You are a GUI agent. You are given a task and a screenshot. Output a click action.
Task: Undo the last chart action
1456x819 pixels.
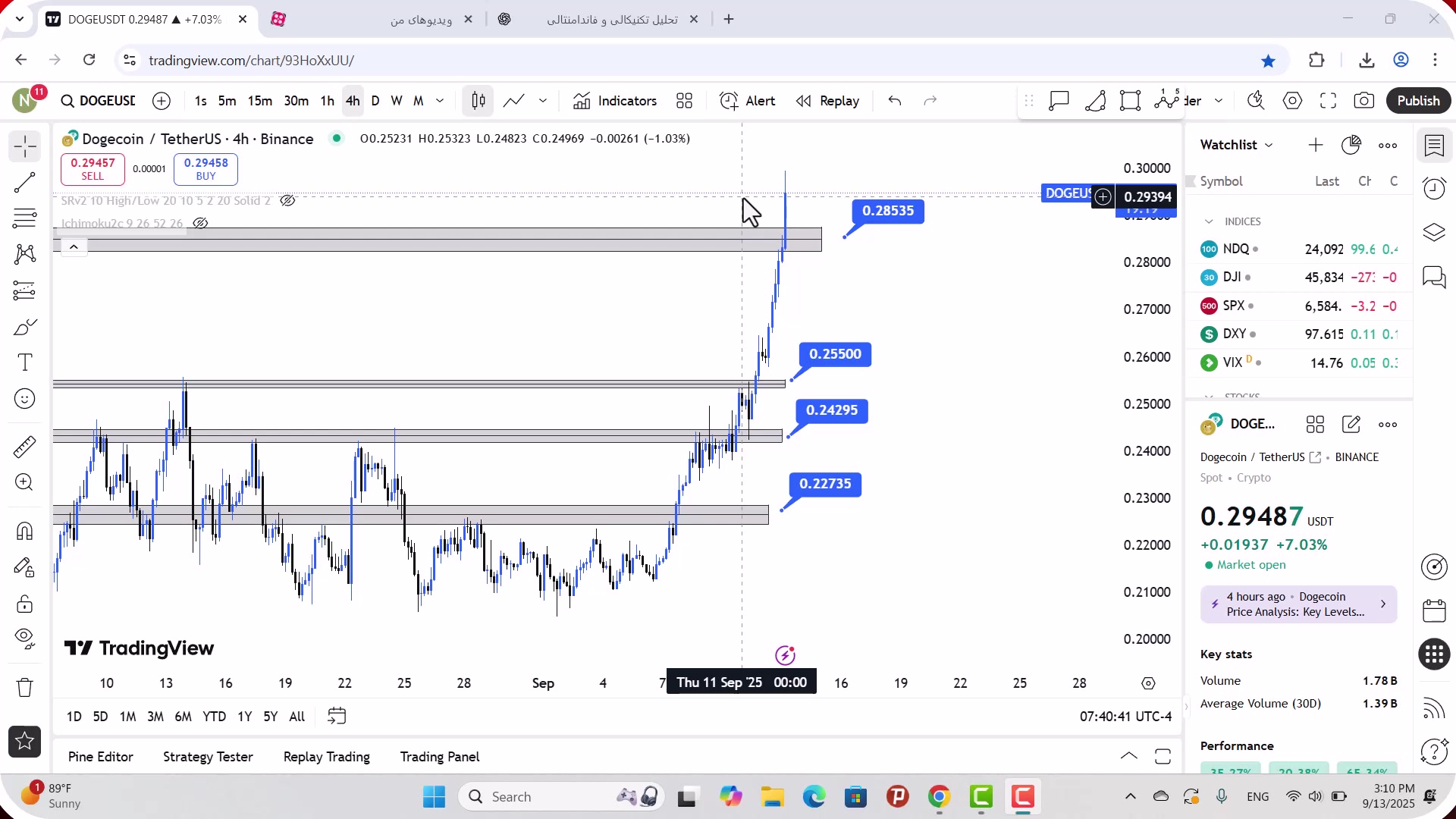pyautogui.click(x=895, y=101)
